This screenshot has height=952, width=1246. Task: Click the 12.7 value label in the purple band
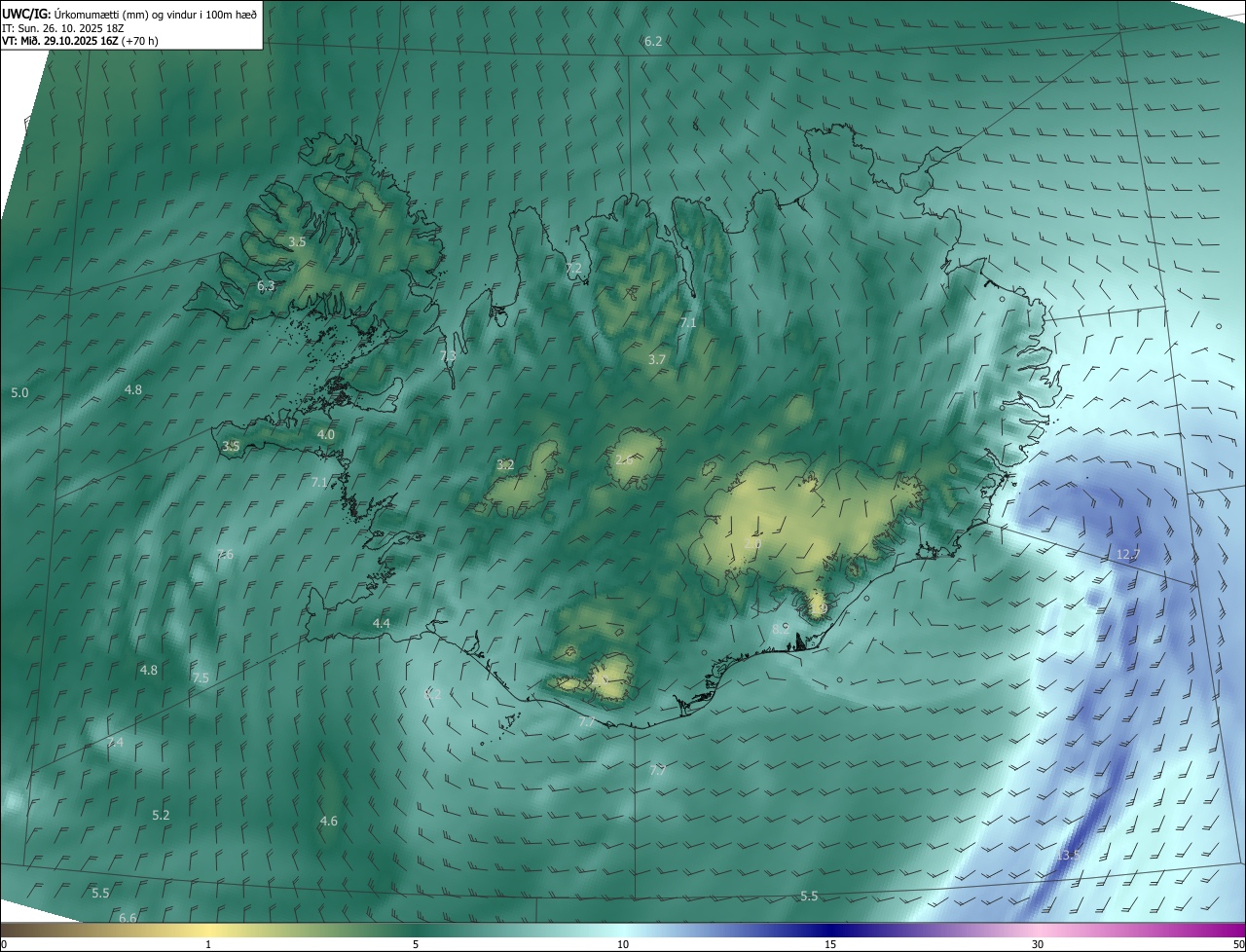point(1127,555)
